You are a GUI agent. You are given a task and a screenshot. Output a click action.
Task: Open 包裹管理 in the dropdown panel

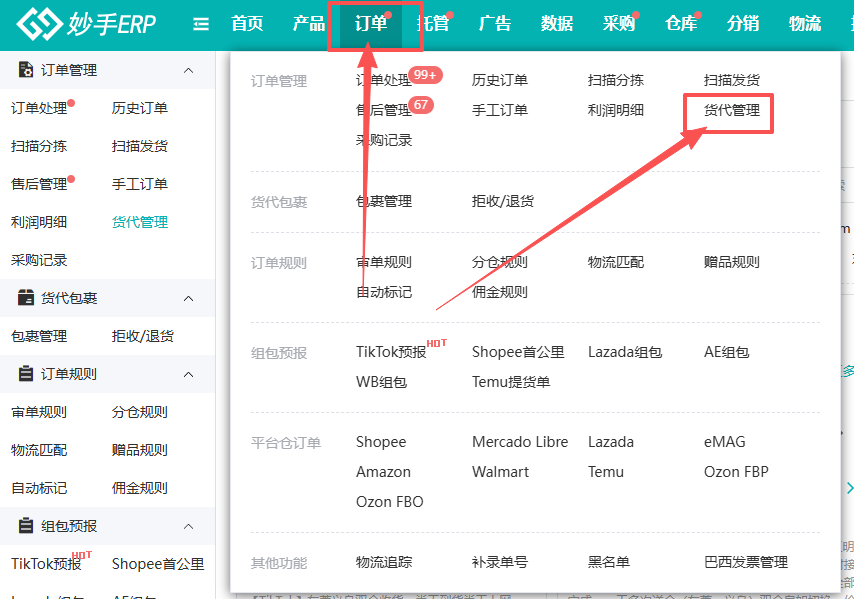pos(384,201)
